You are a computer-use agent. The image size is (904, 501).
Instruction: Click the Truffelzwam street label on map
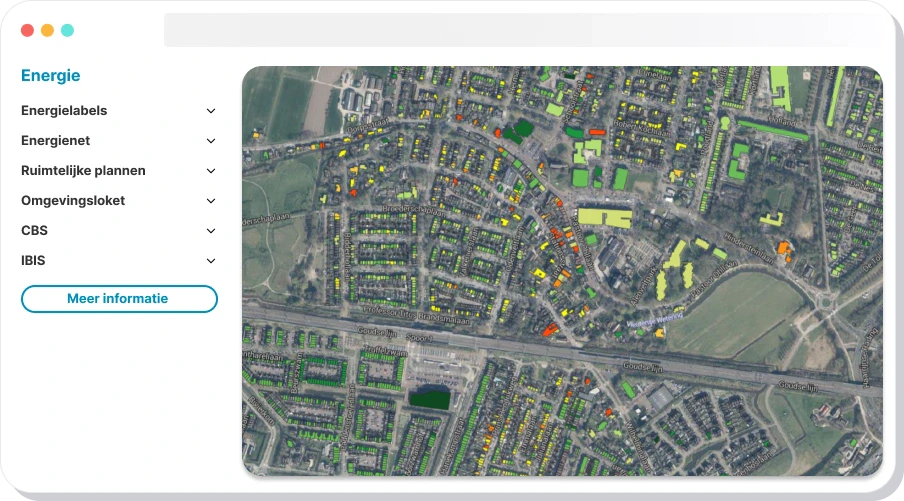pyautogui.click(x=385, y=351)
